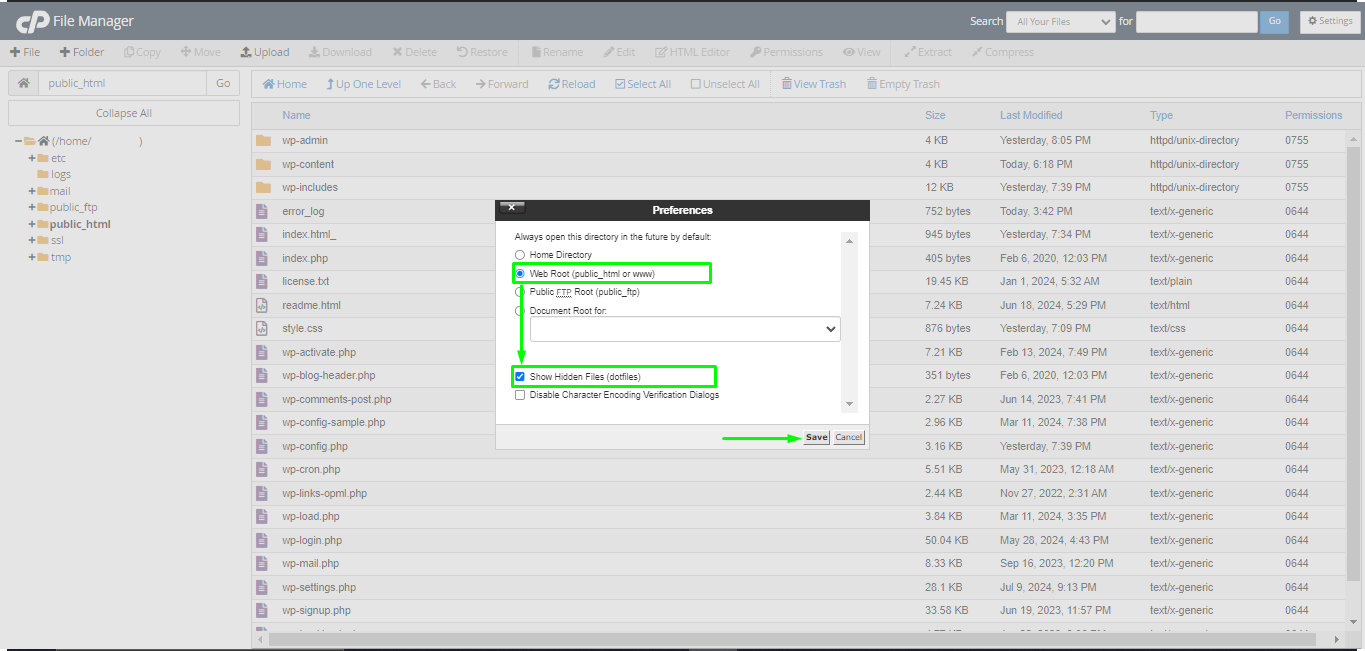Click inside the search text field

point(1196,20)
